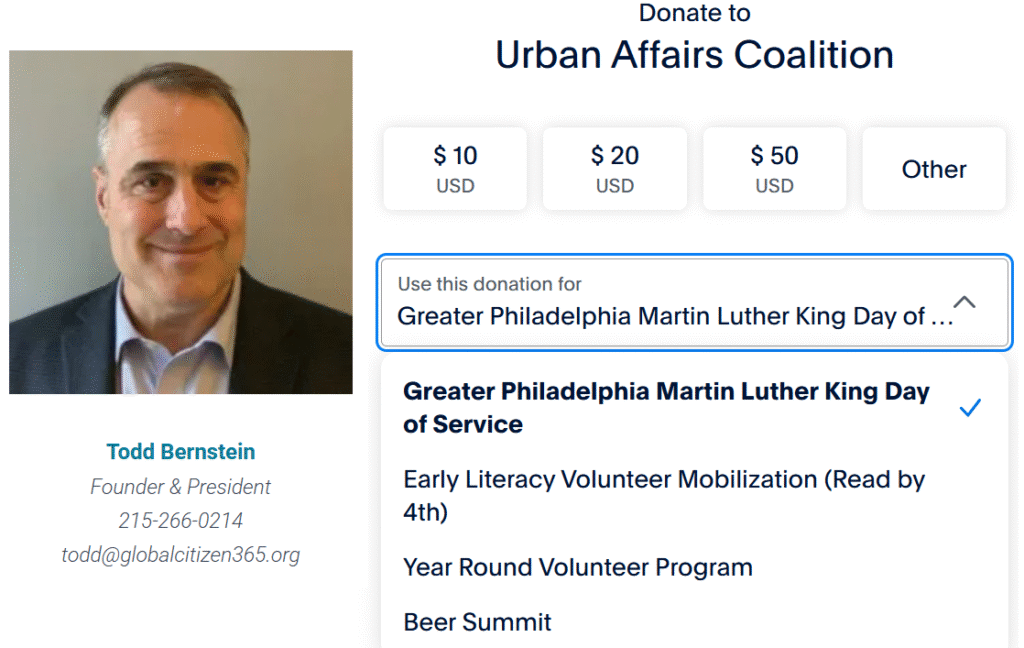
Task: Click the 'Donate to' text
Action: 694,13
